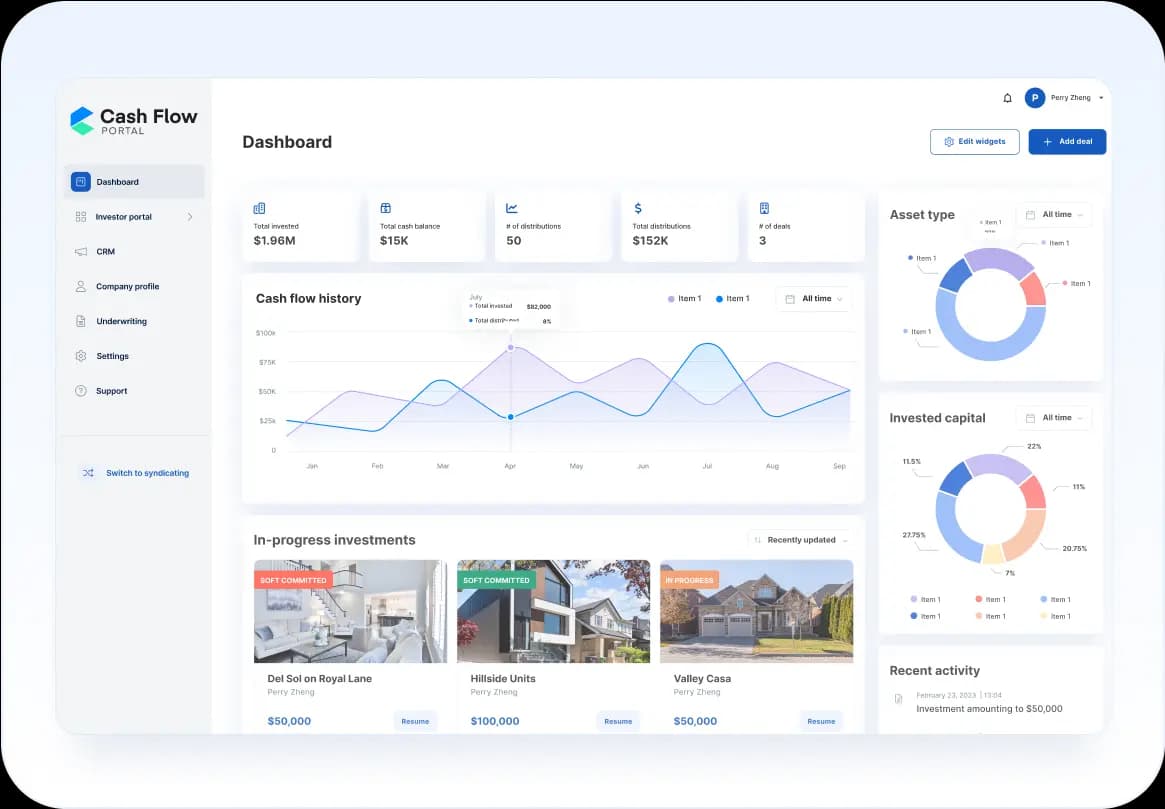
Task: Click the notification bell icon
Action: point(1007,98)
